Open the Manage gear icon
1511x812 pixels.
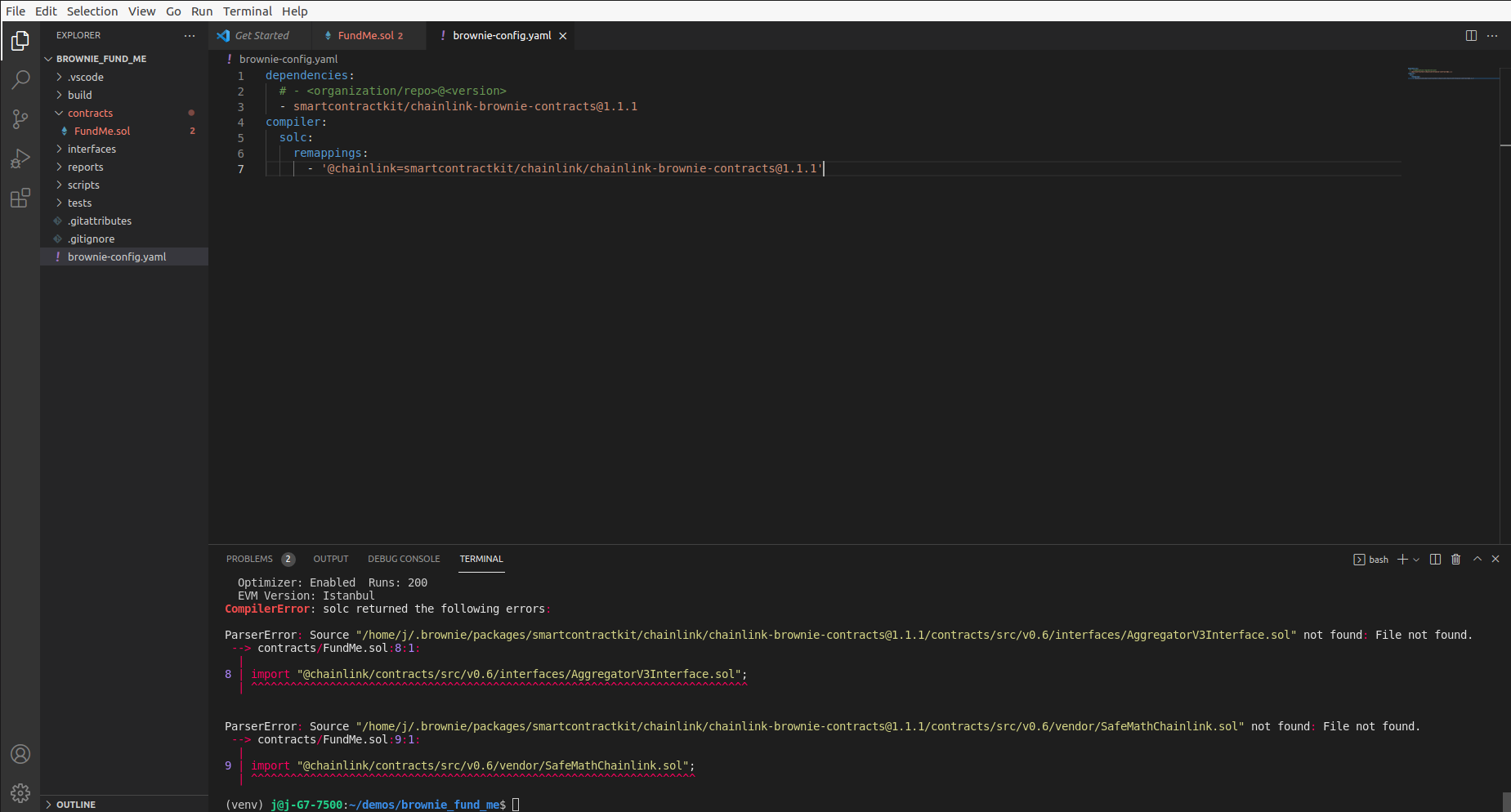(x=20, y=792)
